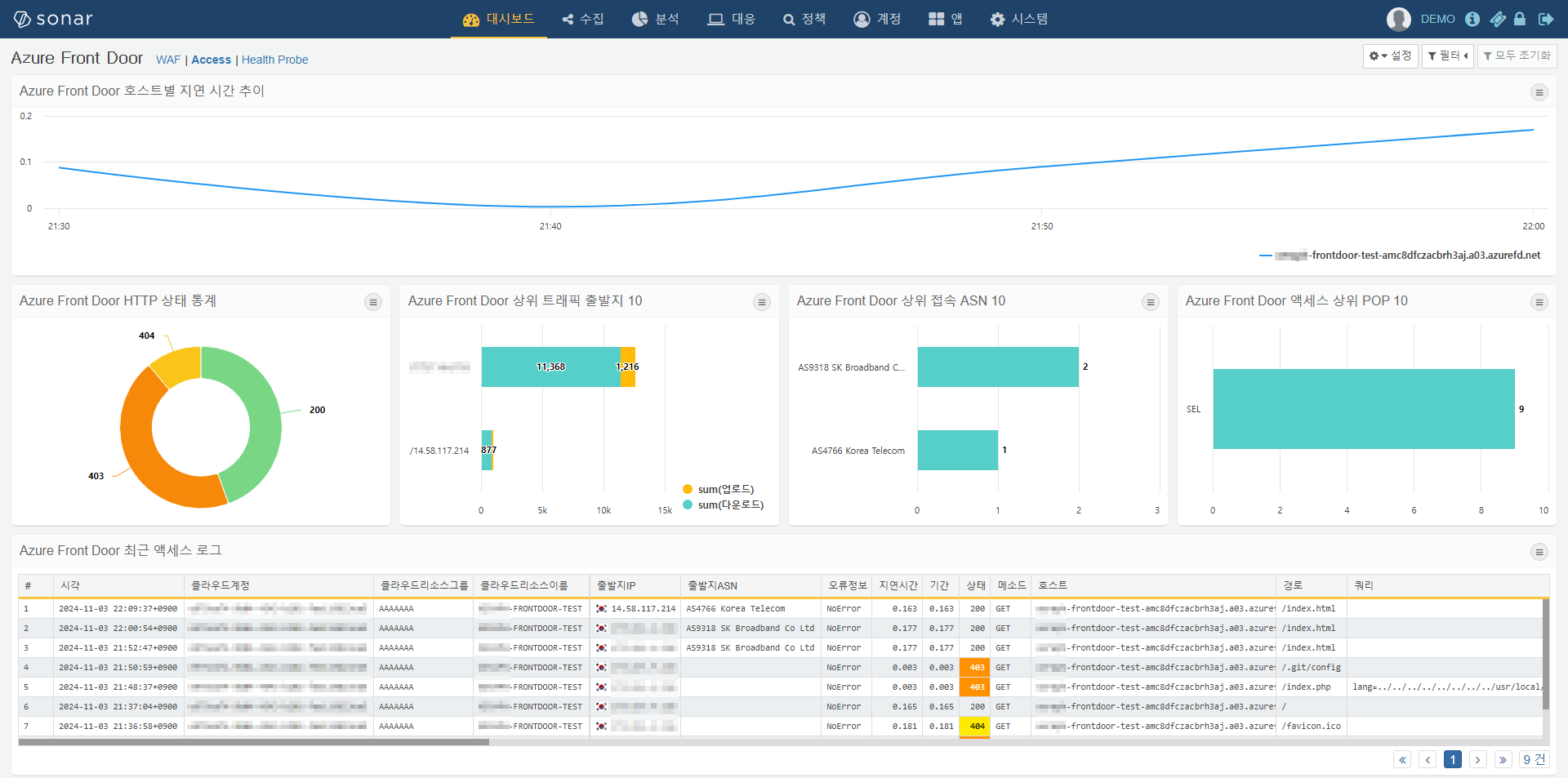Open menu of 최근 액세스 로그 panel

pyautogui.click(x=1539, y=552)
